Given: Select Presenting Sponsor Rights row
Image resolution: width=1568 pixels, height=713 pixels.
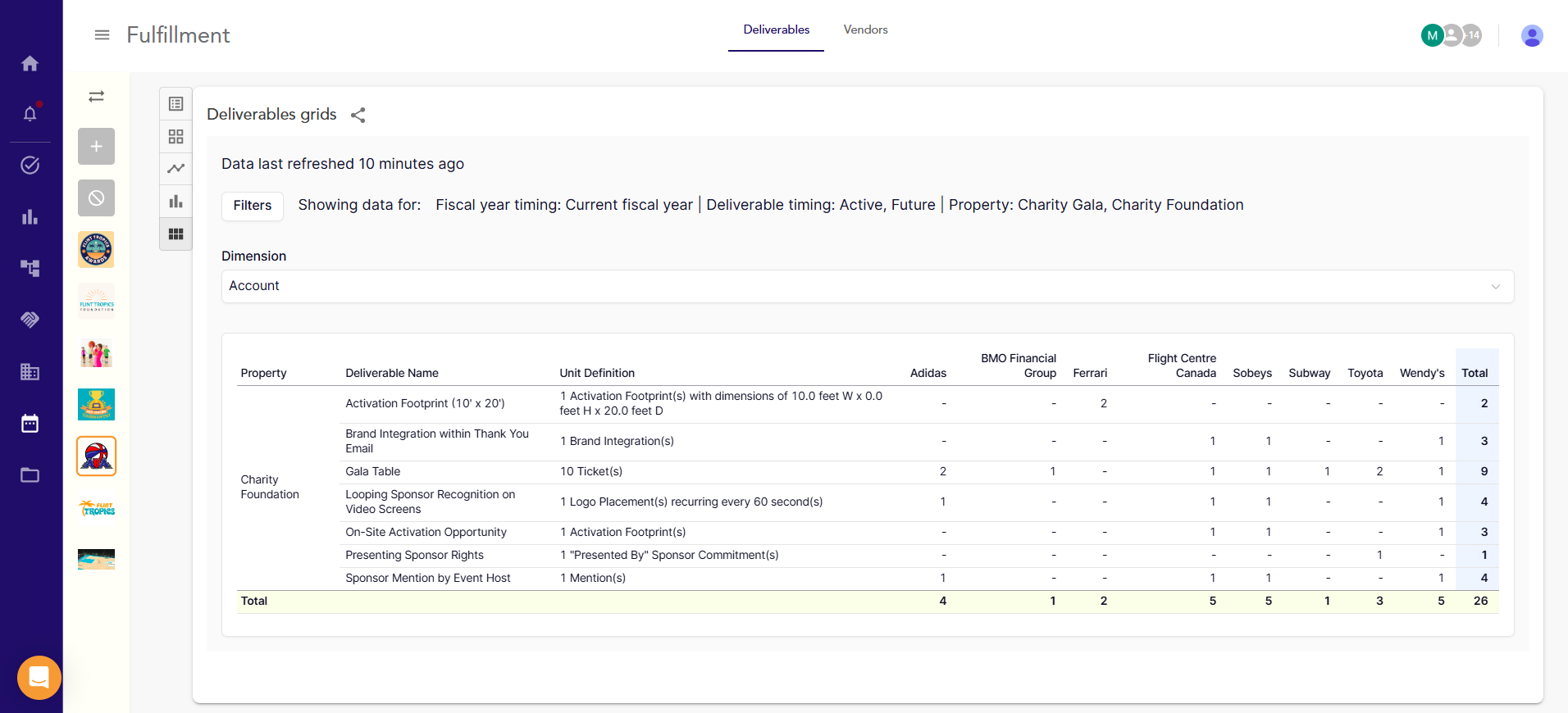Looking at the screenshot, I should pyautogui.click(x=414, y=555).
